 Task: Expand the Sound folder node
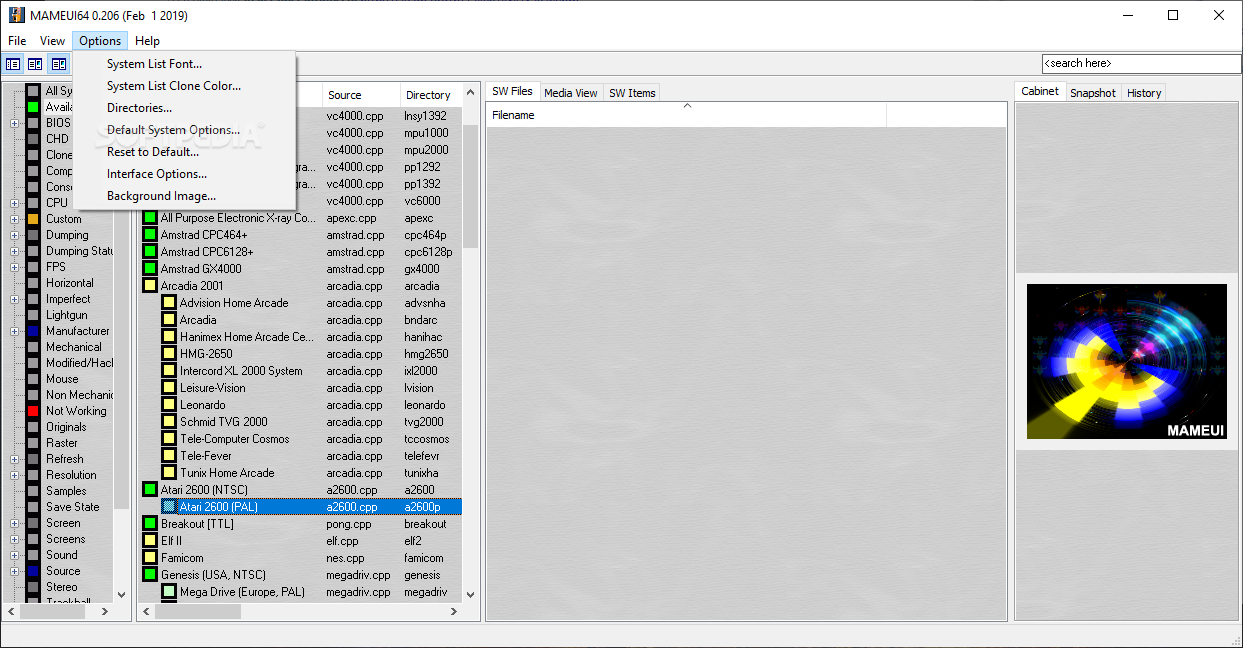pyautogui.click(x=14, y=555)
